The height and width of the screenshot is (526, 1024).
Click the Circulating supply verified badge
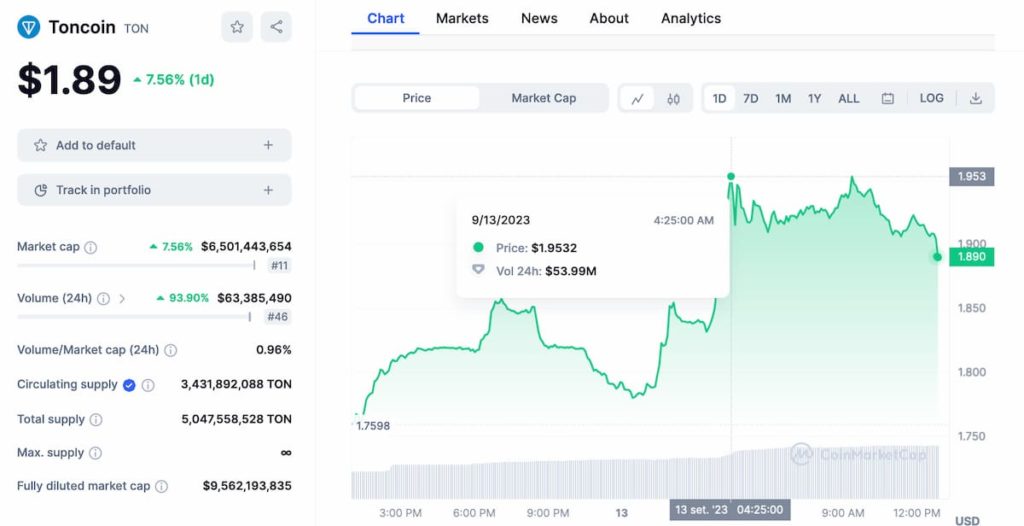[129, 385]
